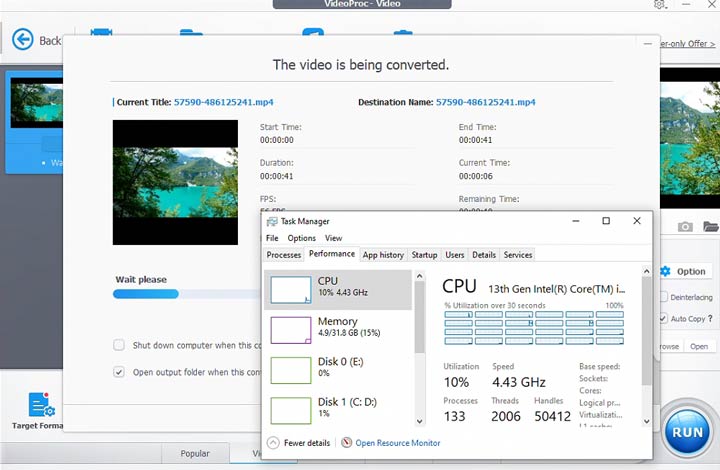Open the Options menu in Task Manager
The image size is (720, 470).
click(x=301, y=238)
